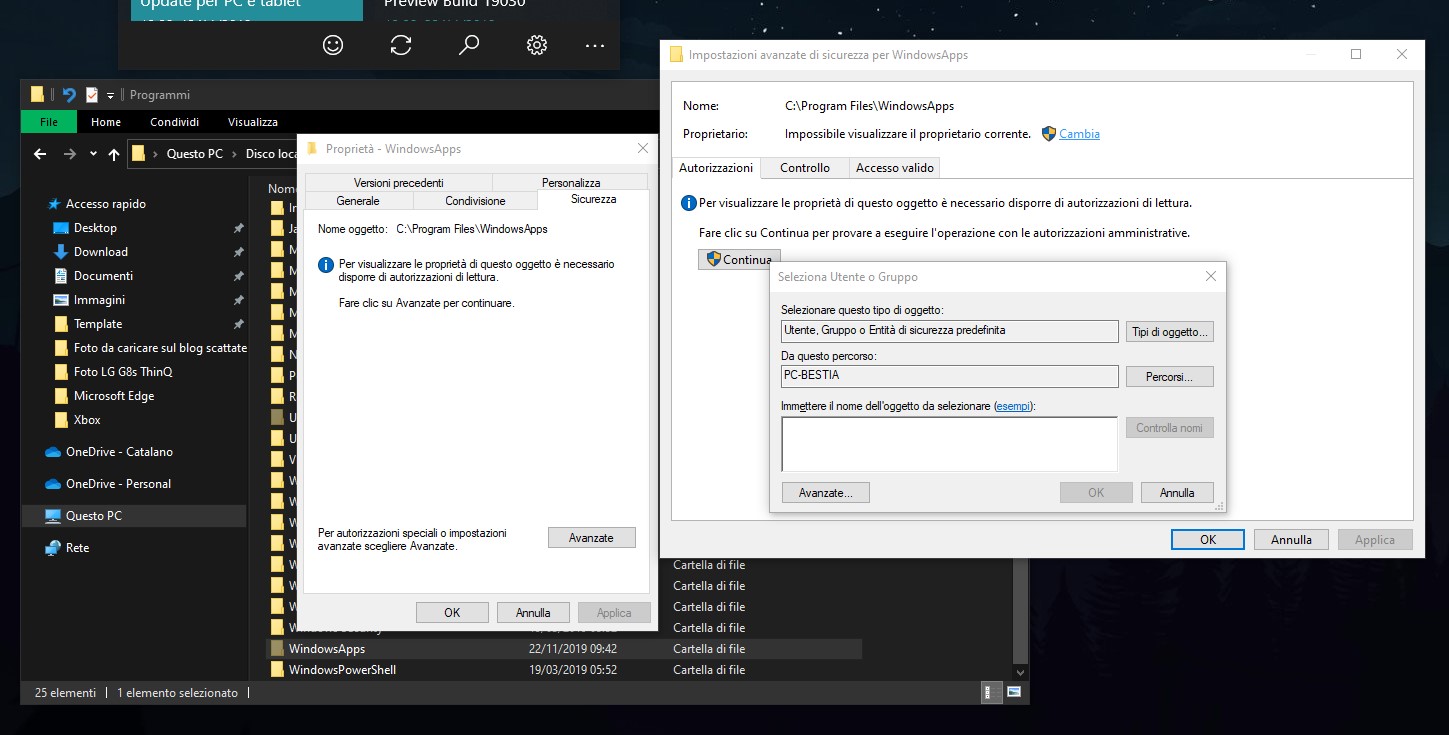Open Template folder in navigation pane
This screenshot has height=735, width=1449.
pyautogui.click(x=98, y=324)
